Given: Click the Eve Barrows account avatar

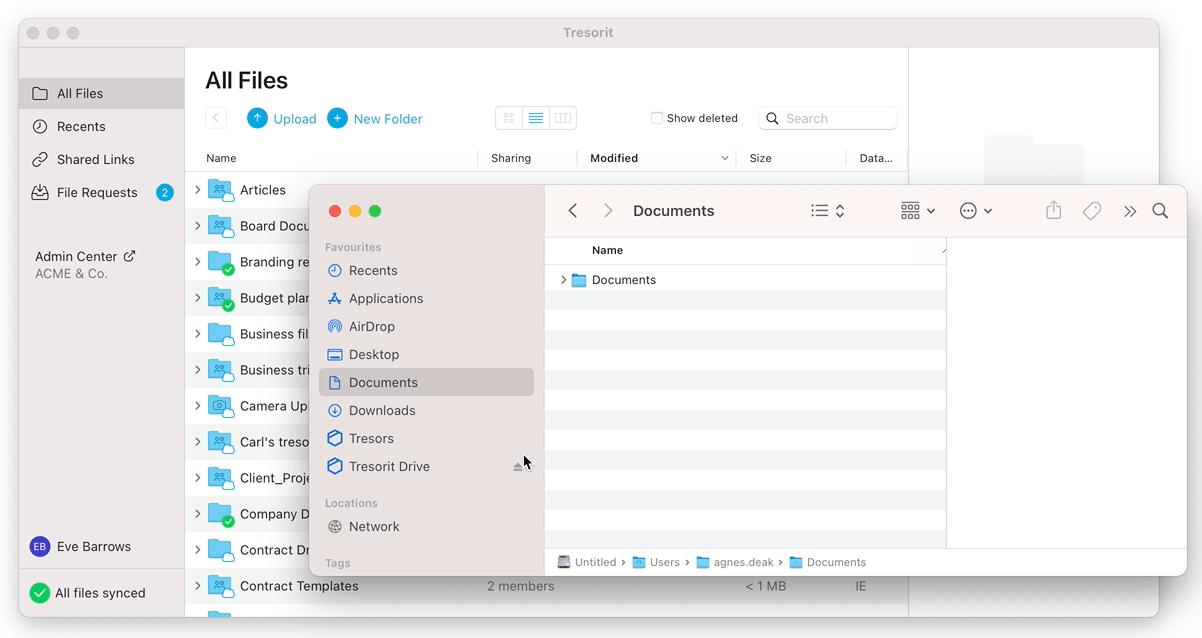Looking at the screenshot, I should [x=40, y=546].
